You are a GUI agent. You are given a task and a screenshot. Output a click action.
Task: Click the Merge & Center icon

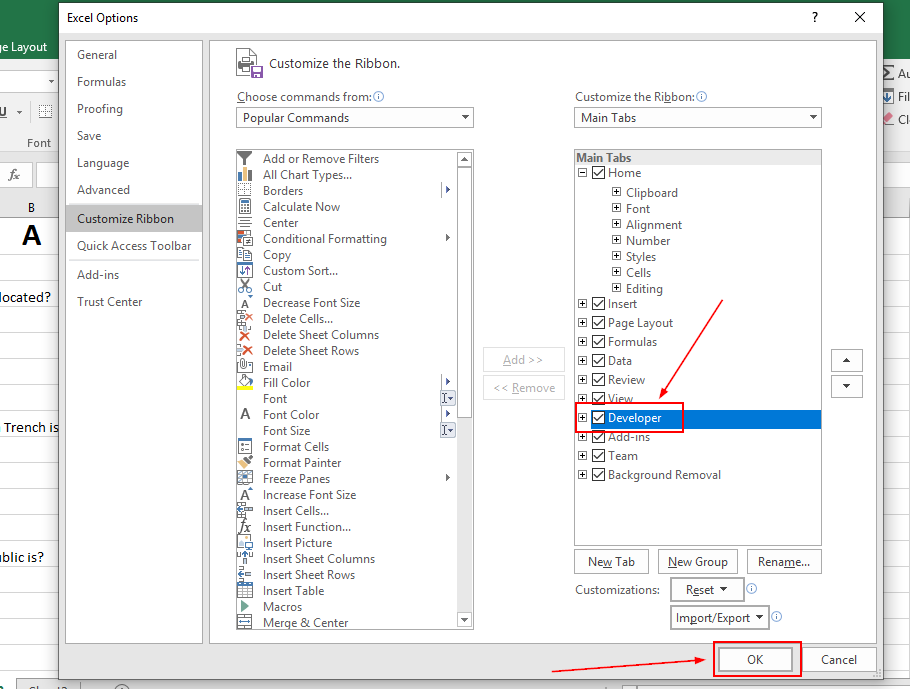(245, 623)
